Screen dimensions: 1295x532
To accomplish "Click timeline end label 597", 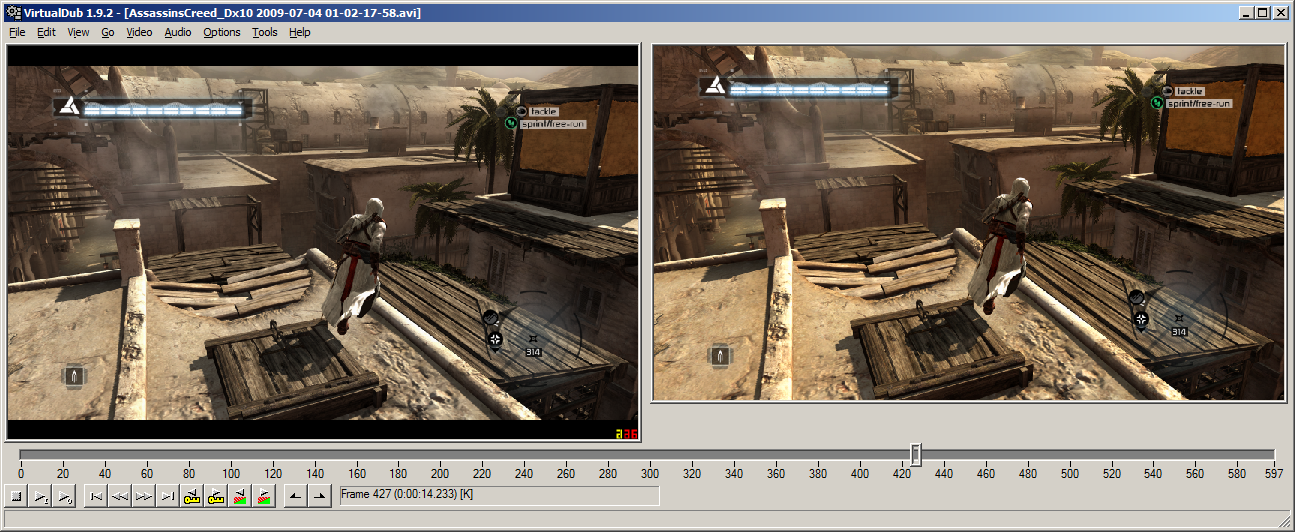I will tap(1274, 473).
